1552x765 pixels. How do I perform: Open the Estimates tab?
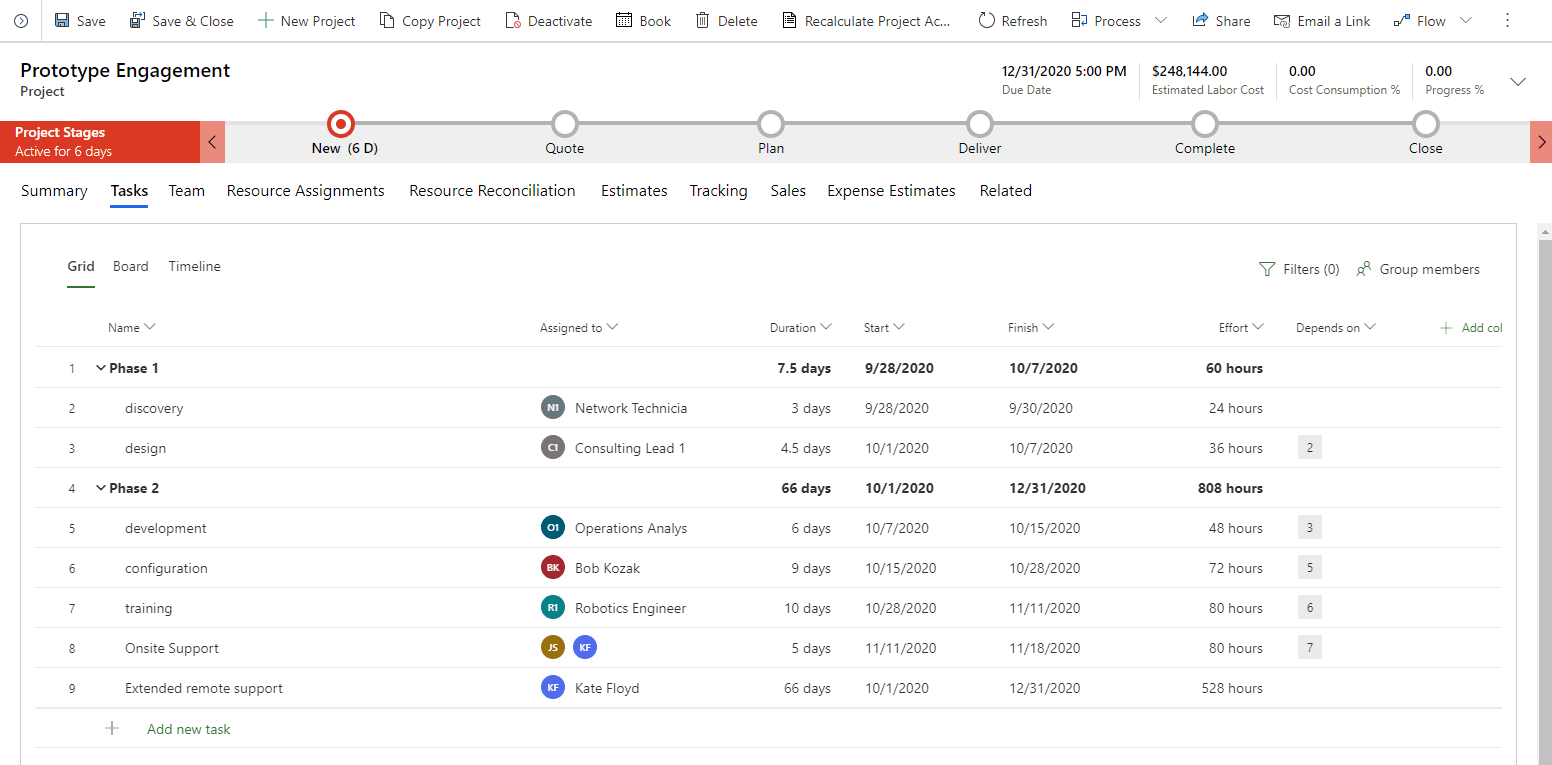point(634,191)
